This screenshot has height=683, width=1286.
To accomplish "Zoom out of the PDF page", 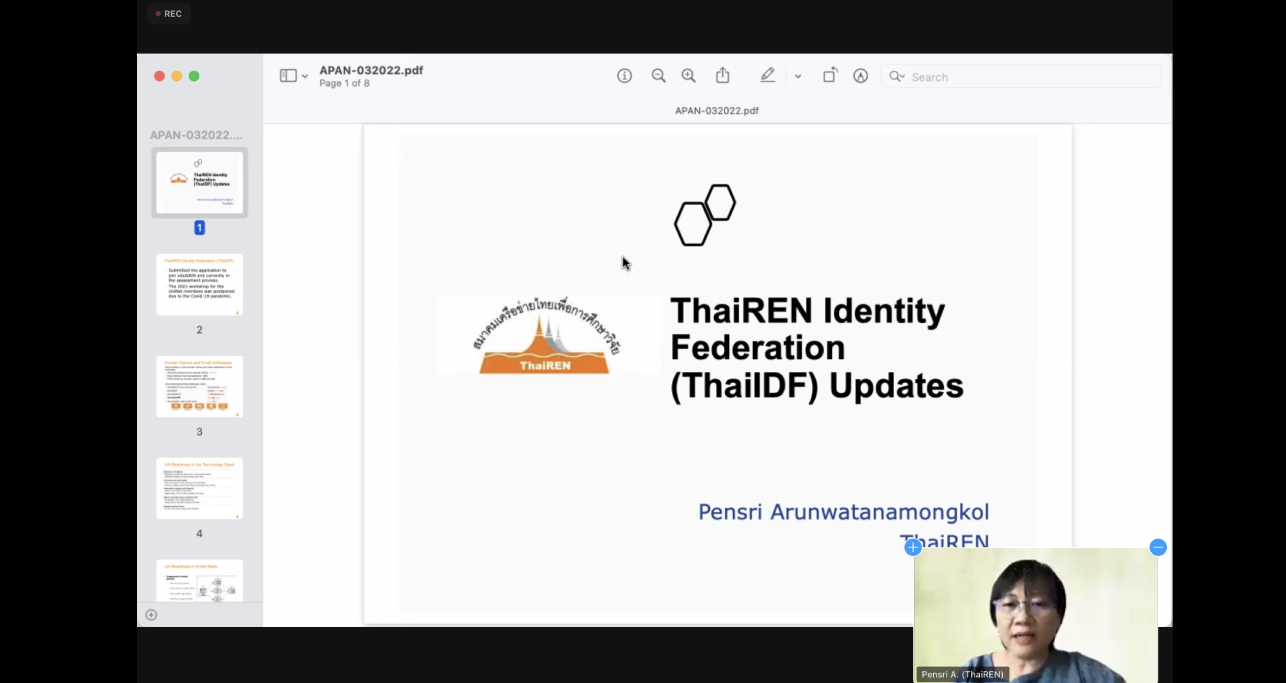I will tap(658, 76).
